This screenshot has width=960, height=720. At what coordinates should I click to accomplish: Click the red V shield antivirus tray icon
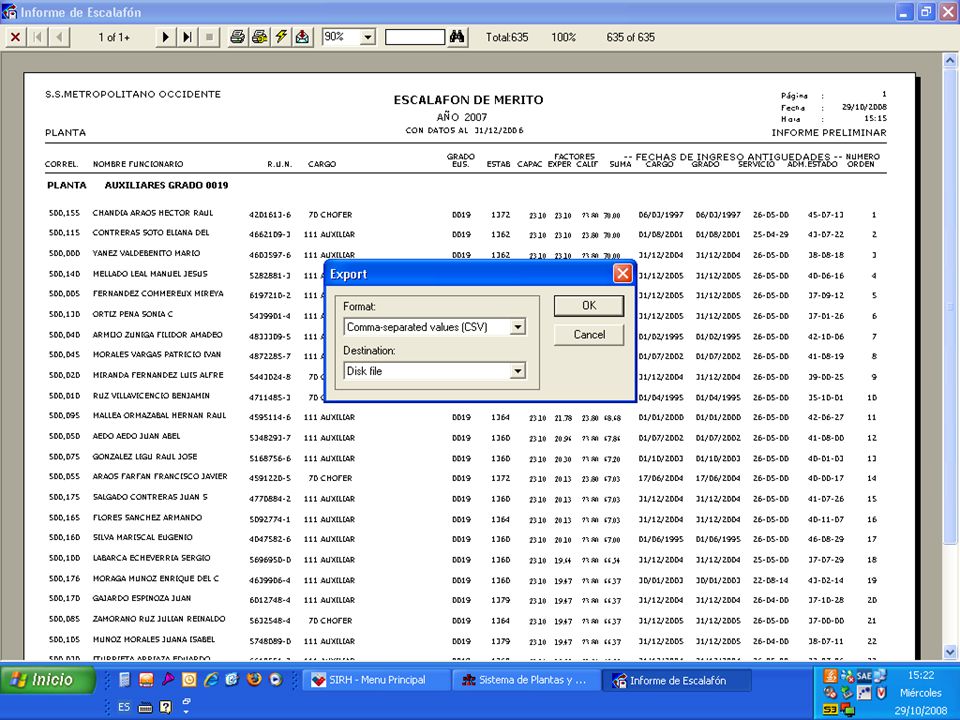881,693
